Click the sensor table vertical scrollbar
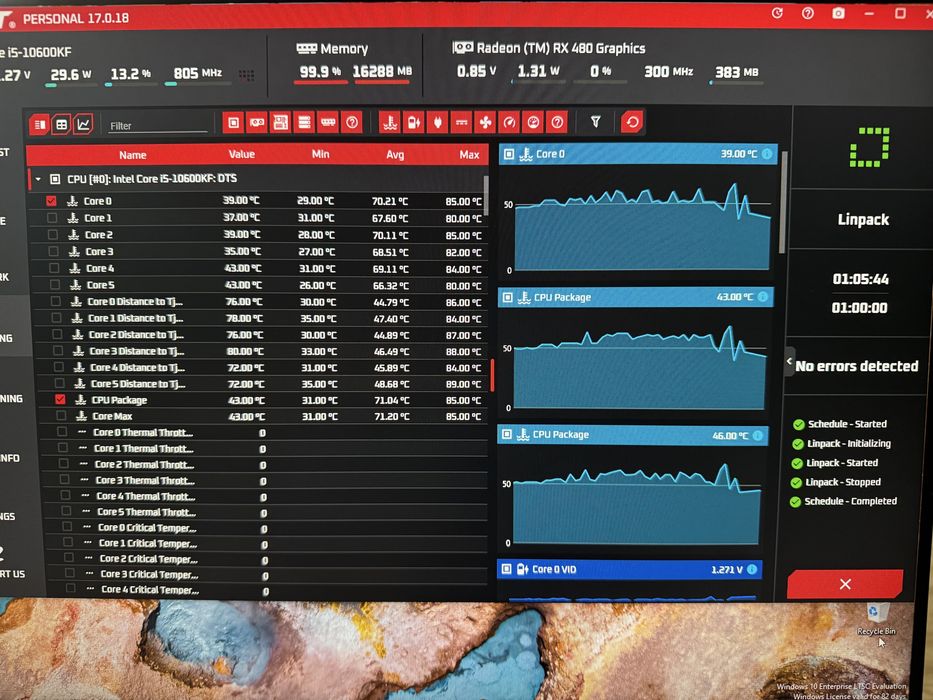 pyautogui.click(x=486, y=195)
